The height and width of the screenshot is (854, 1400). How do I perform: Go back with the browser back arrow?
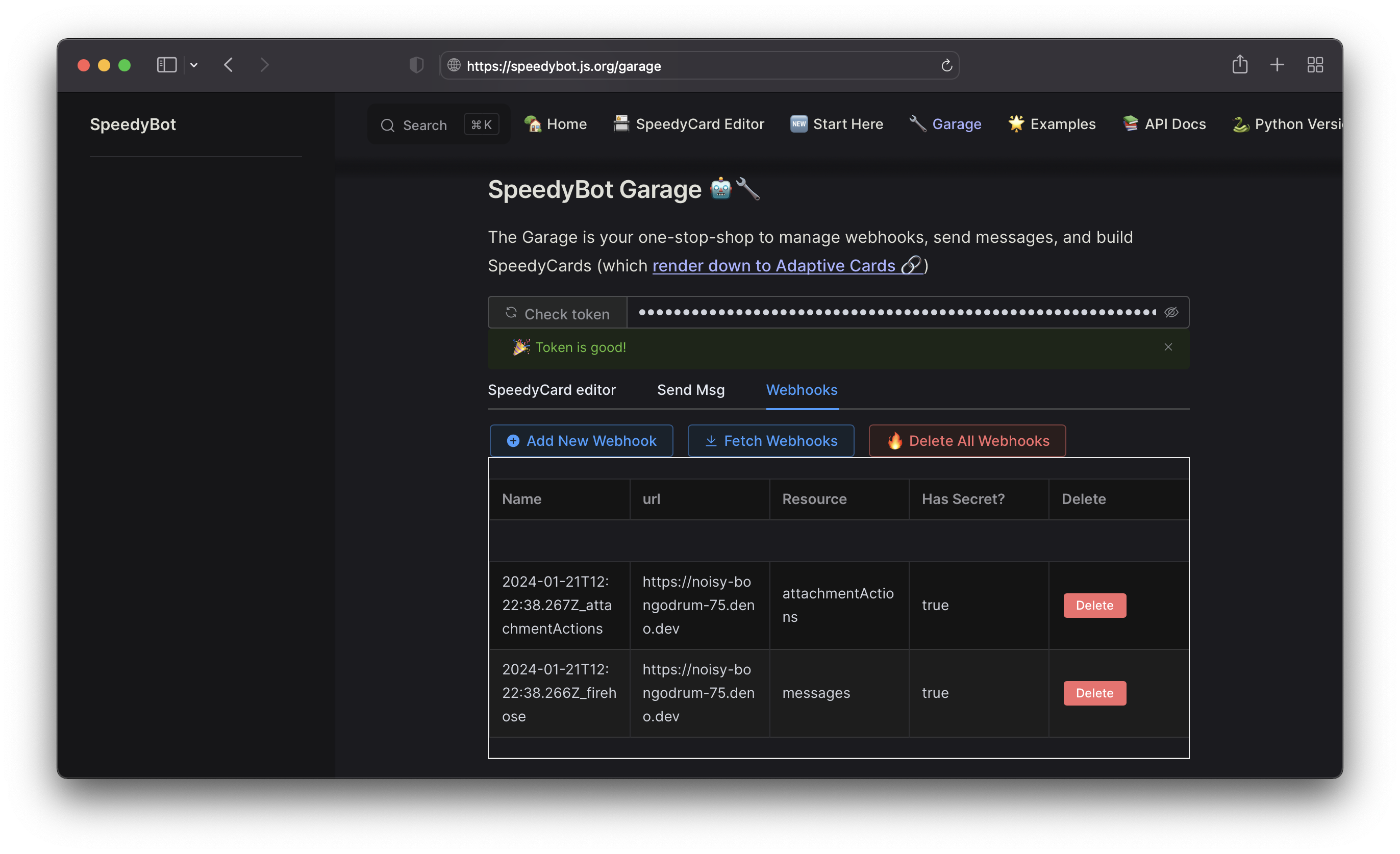pos(229,65)
